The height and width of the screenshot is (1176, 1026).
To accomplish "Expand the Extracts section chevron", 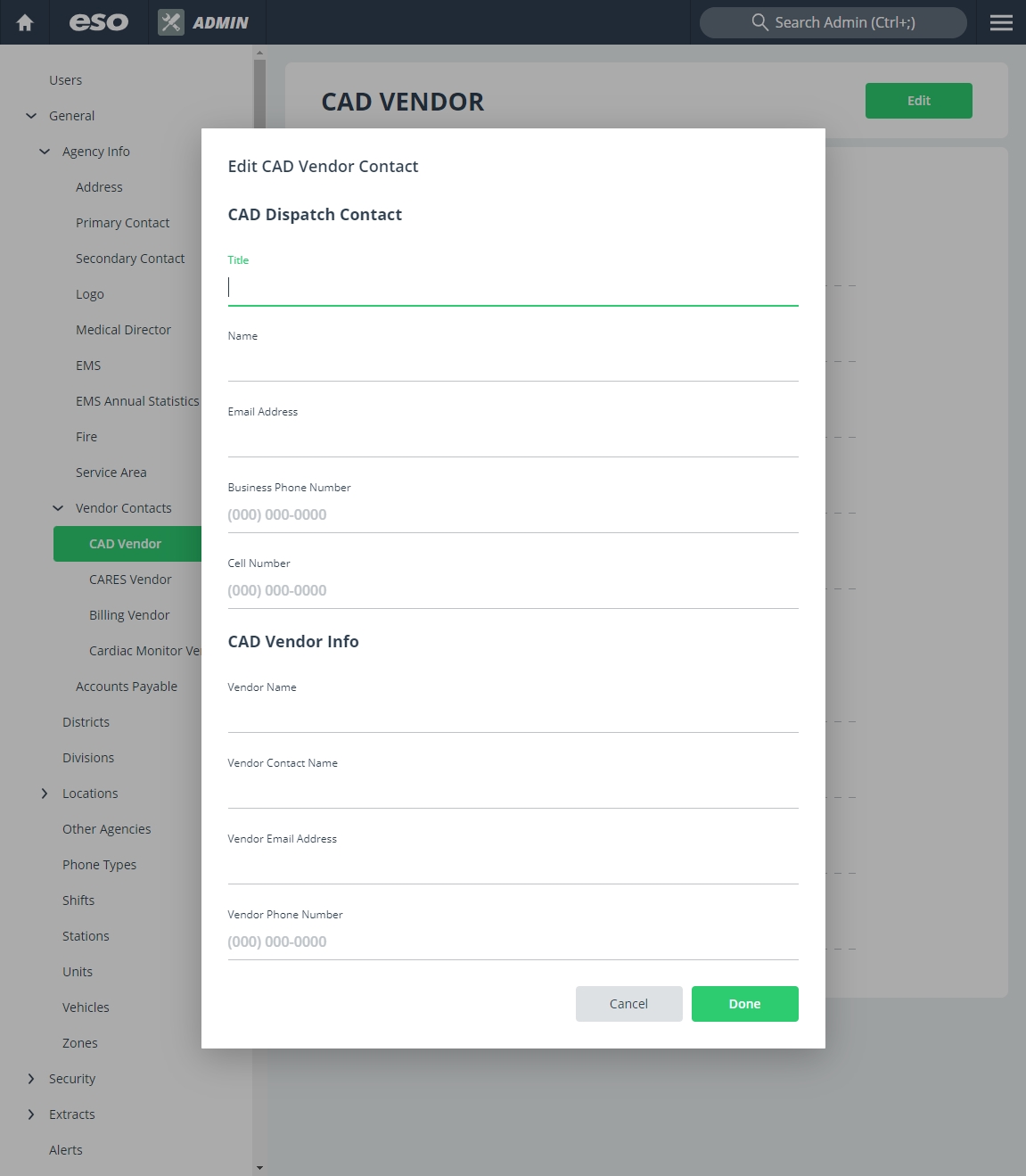I will click(31, 1114).
